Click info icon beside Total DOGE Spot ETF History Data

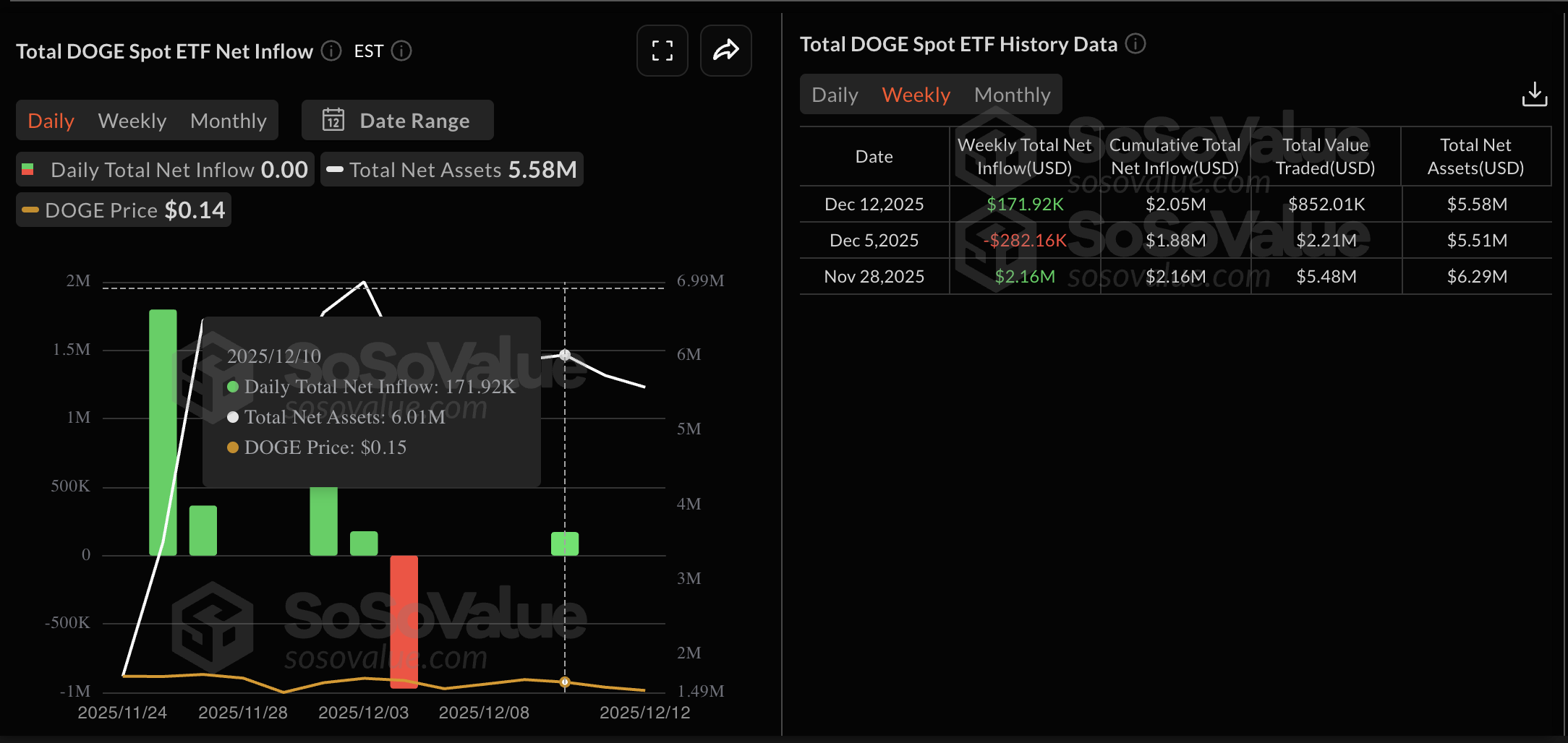click(x=1136, y=44)
